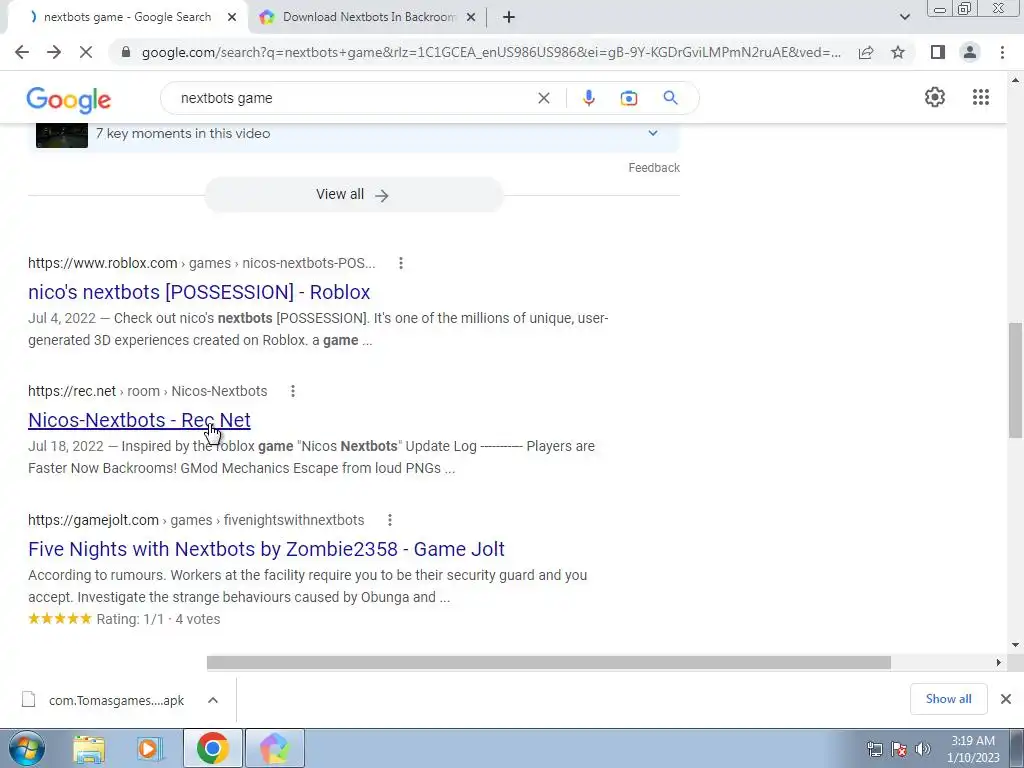This screenshot has width=1024, height=768.
Task: Open options for the rec.net result
Action: pyautogui.click(x=293, y=391)
